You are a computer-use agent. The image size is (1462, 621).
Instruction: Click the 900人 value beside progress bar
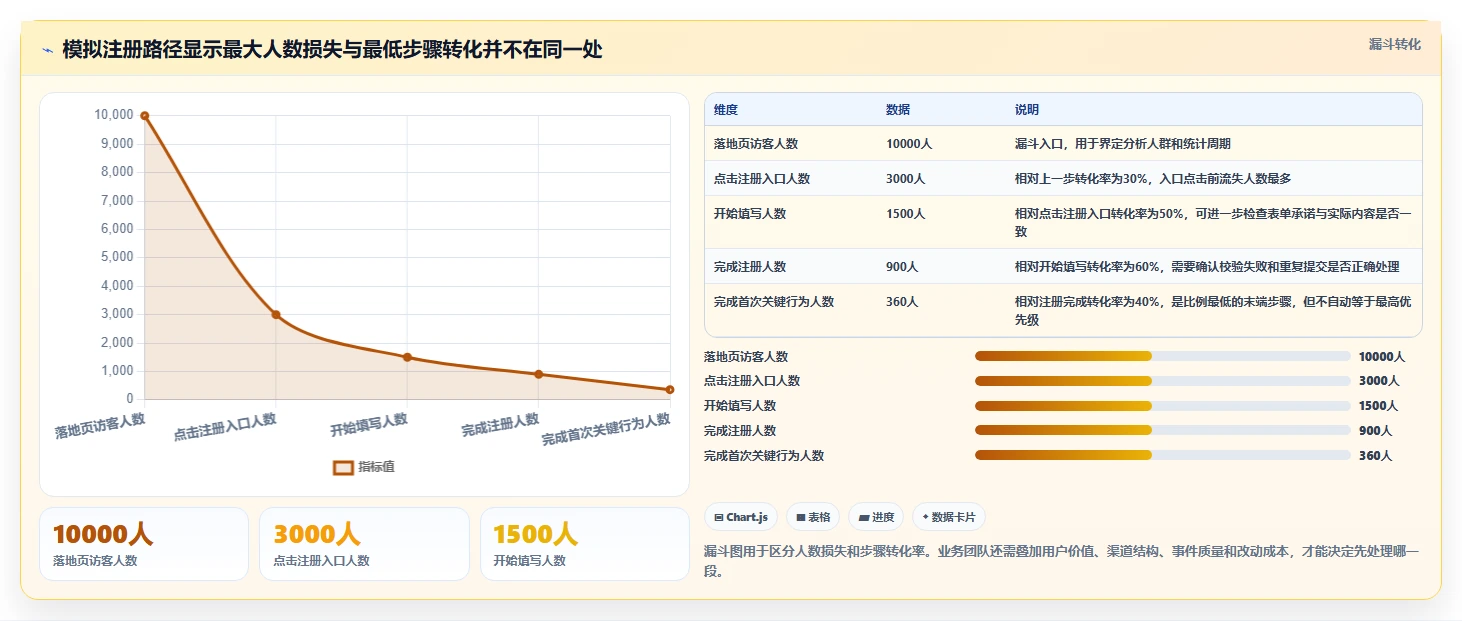(1375, 431)
